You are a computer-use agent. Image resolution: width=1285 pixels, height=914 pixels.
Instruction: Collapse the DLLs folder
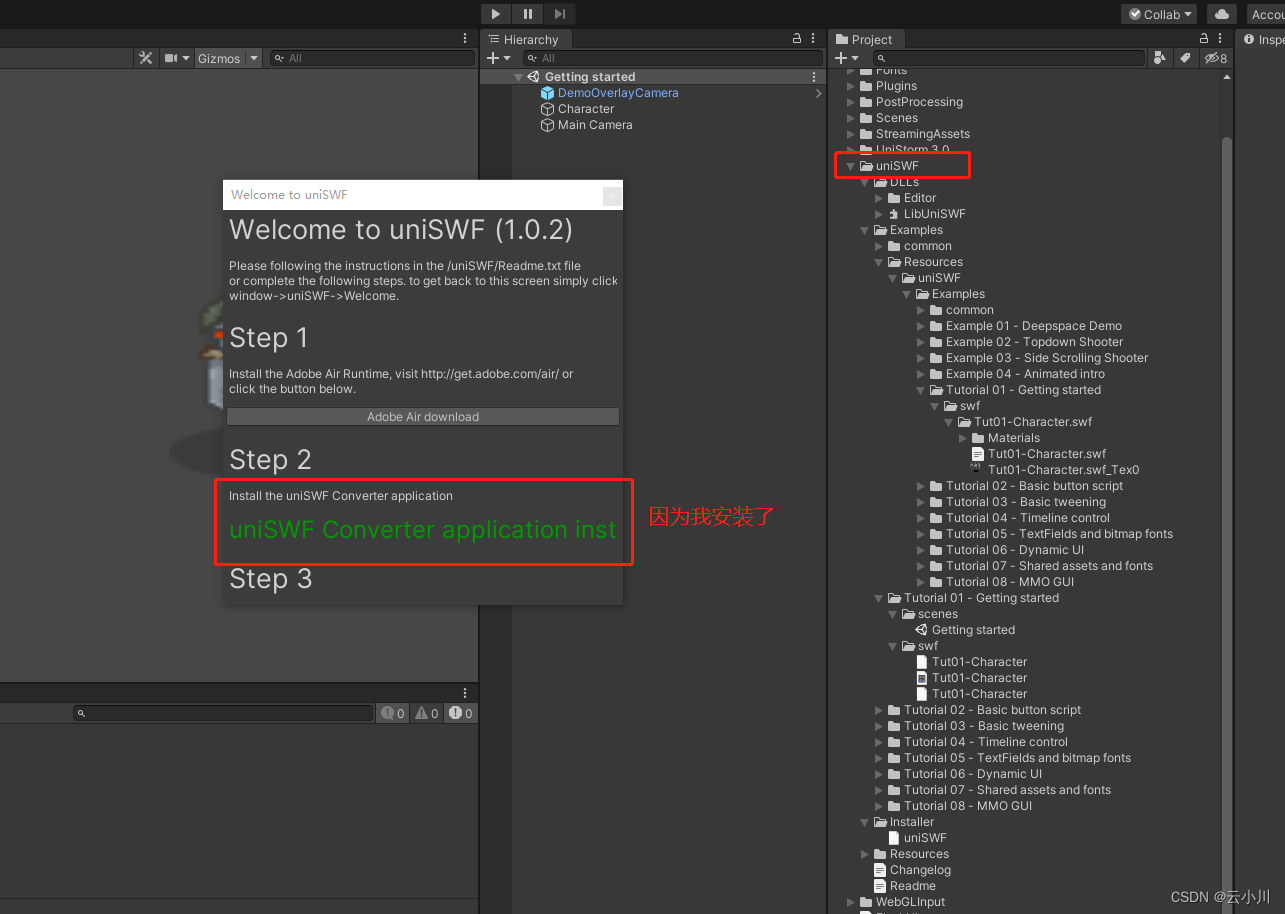click(x=865, y=182)
